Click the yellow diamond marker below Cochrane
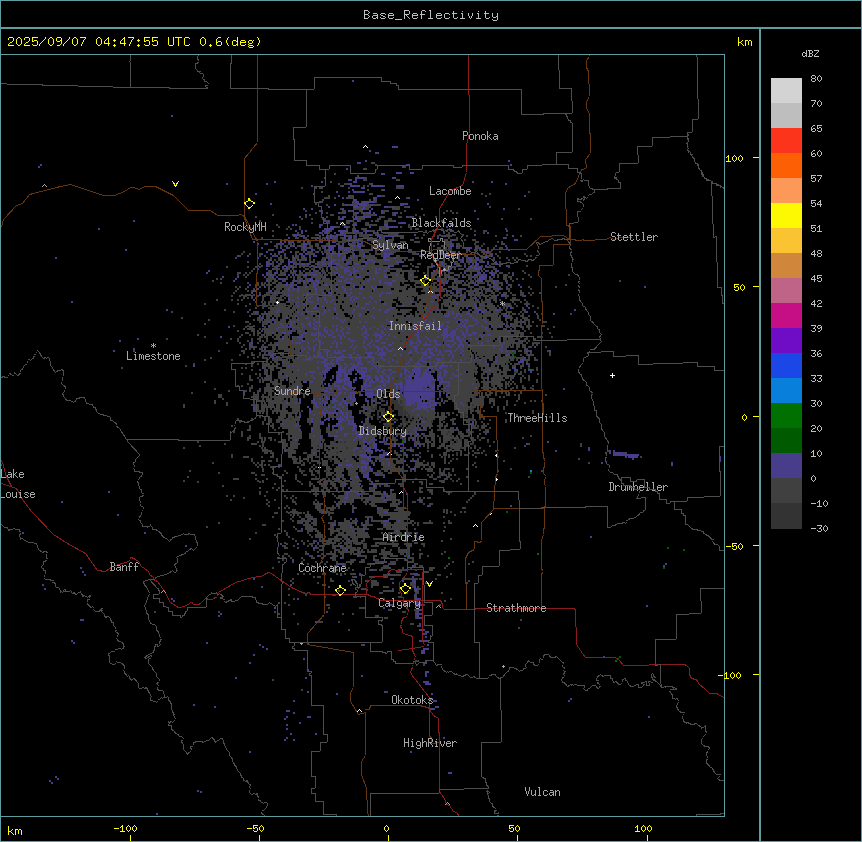 [x=340, y=590]
